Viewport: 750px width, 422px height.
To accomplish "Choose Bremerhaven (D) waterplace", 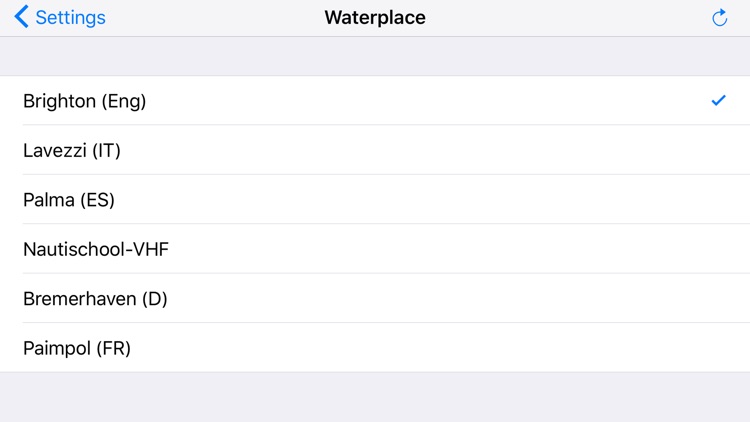I will point(375,298).
